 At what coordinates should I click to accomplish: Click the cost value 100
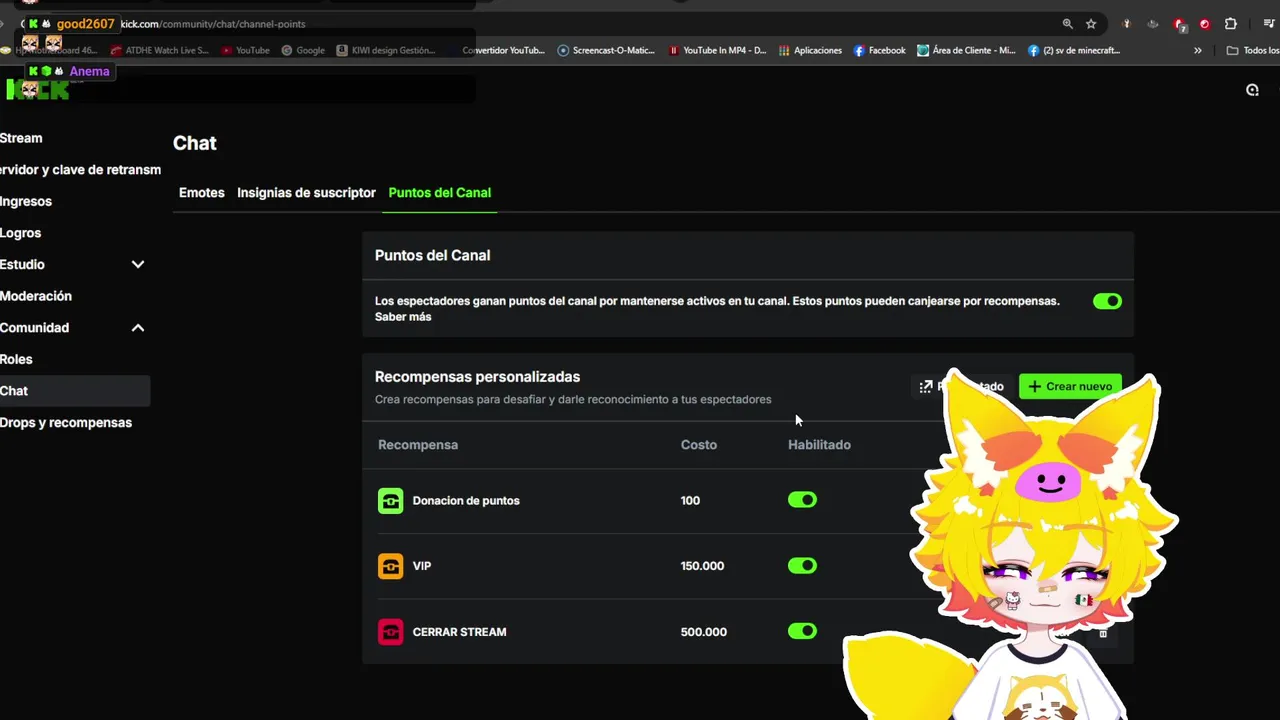[690, 501]
